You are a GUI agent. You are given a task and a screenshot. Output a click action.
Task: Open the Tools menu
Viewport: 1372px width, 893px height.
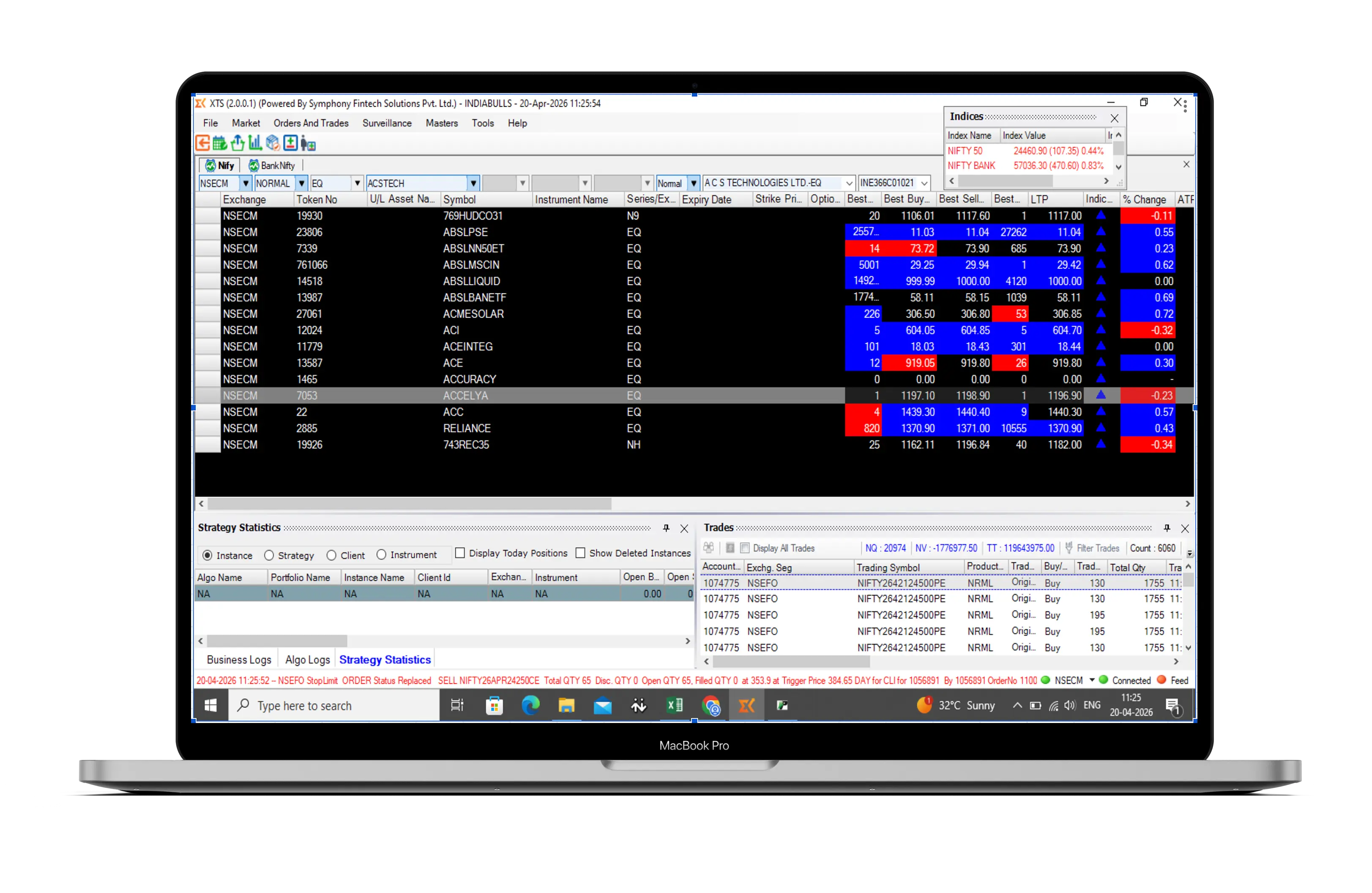483,123
